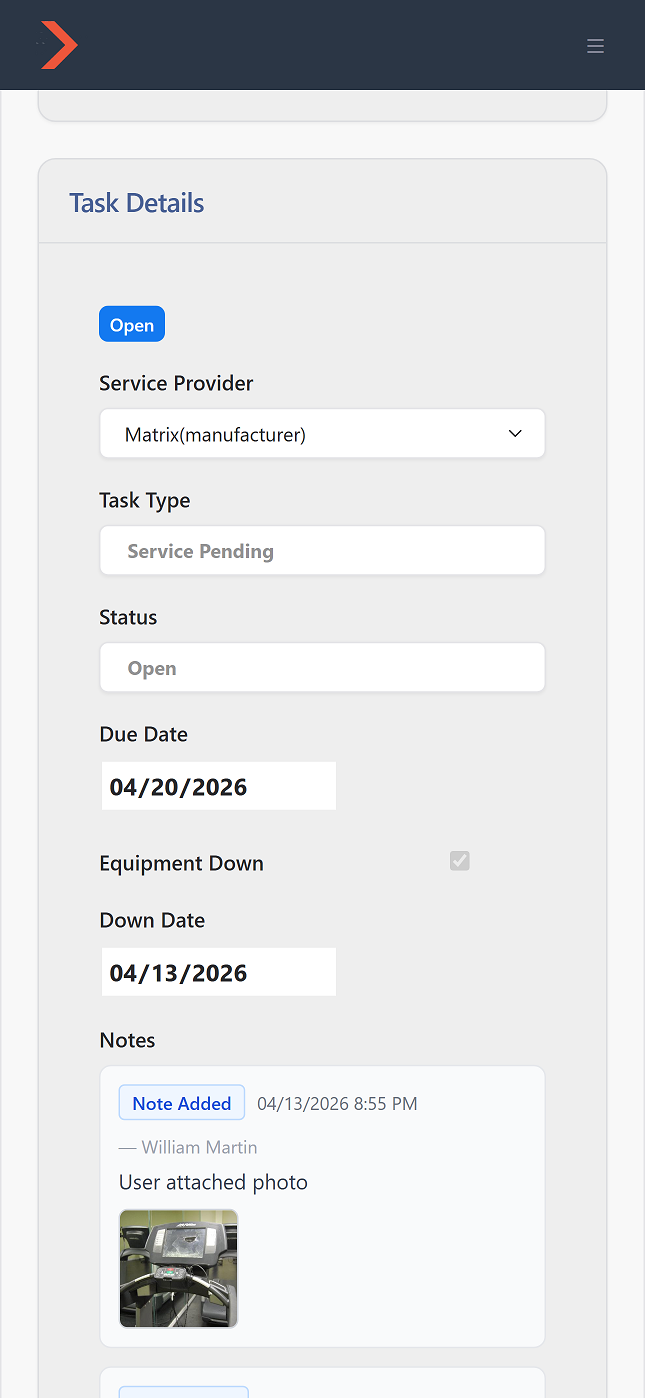Open the navigation hamburger menu

(x=595, y=46)
